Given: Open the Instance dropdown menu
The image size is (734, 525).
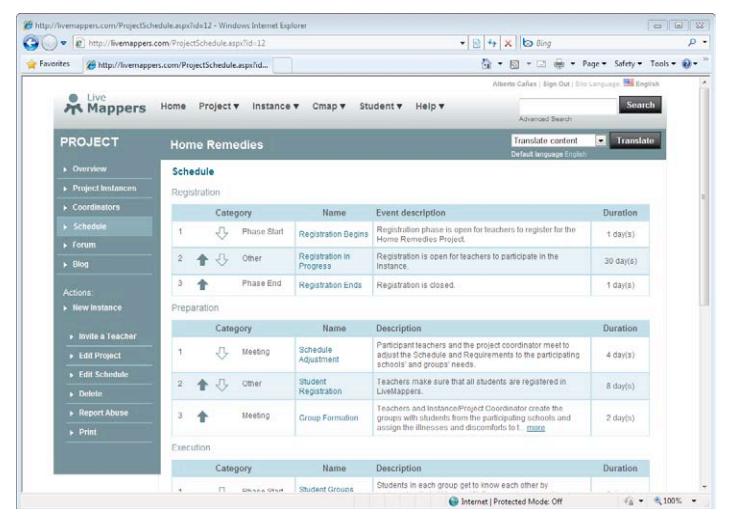Looking at the screenshot, I should point(275,106).
